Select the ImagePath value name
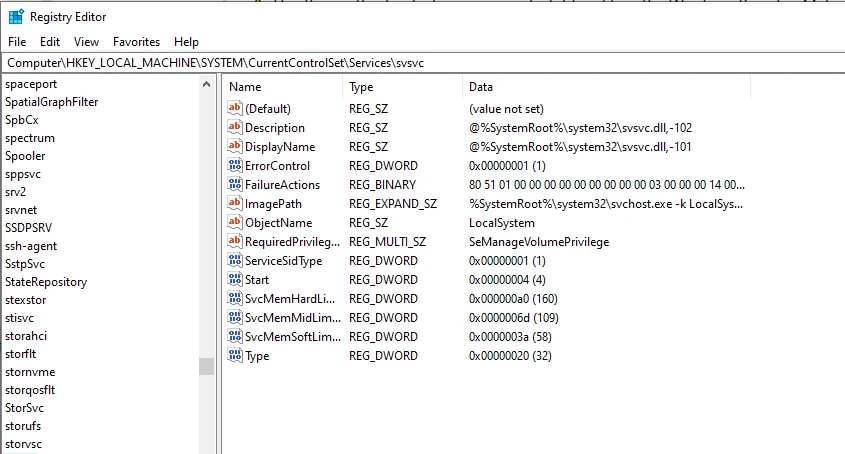 click(273, 204)
